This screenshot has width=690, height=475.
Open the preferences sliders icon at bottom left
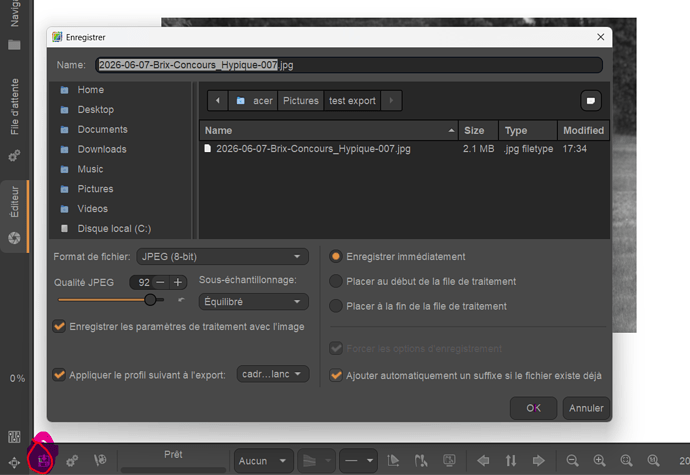[x=14, y=436]
